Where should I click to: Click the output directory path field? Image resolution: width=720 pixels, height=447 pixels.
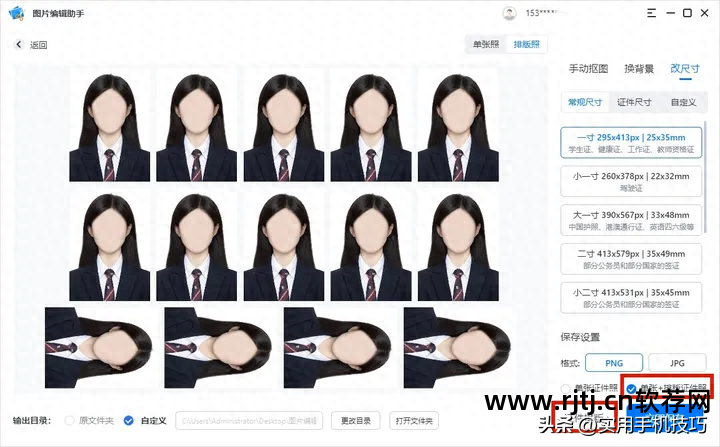[249, 420]
